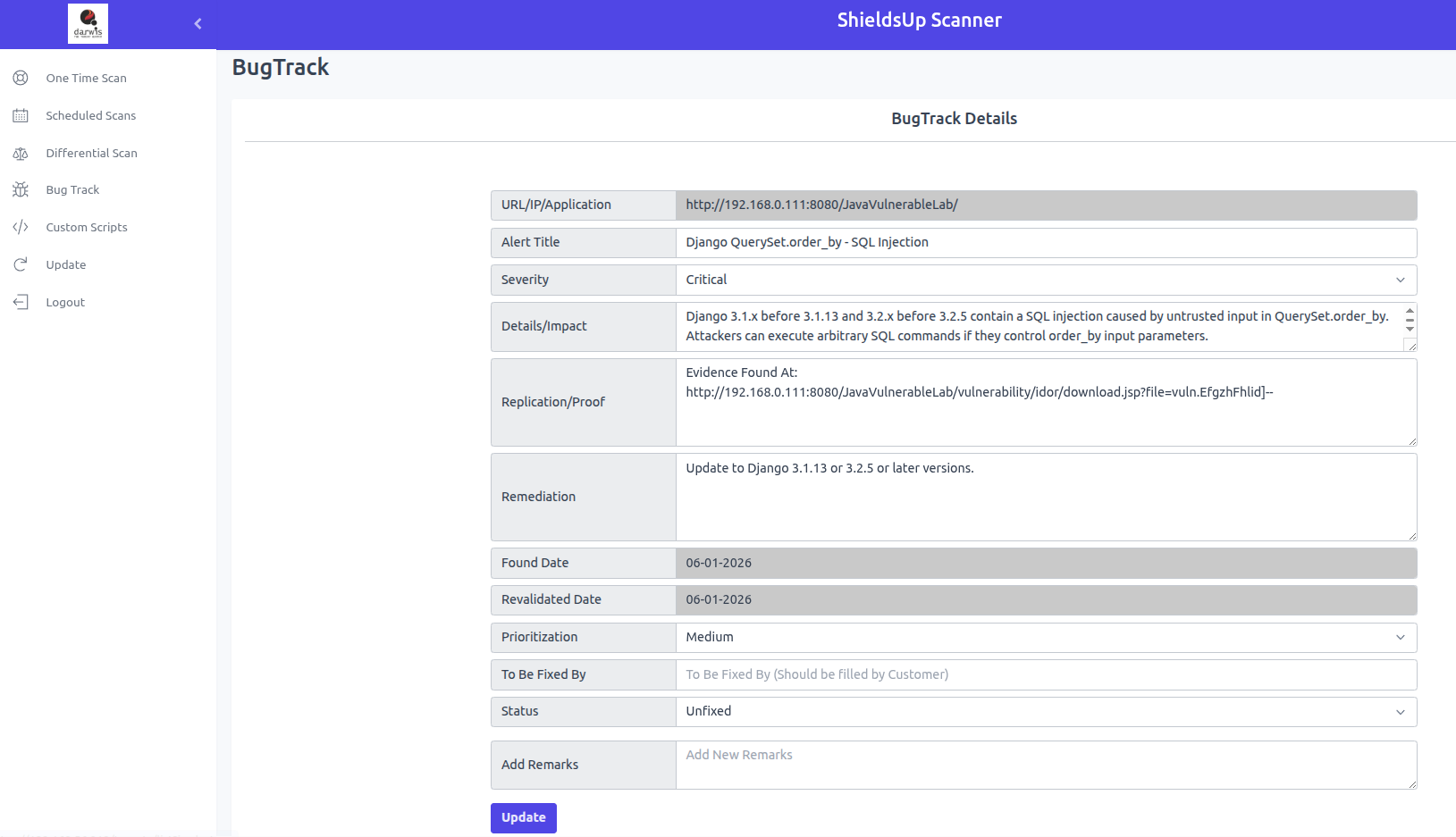The height and width of the screenshot is (837, 1456).
Task: Click the Logout exit icon
Action: (x=21, y=302)
